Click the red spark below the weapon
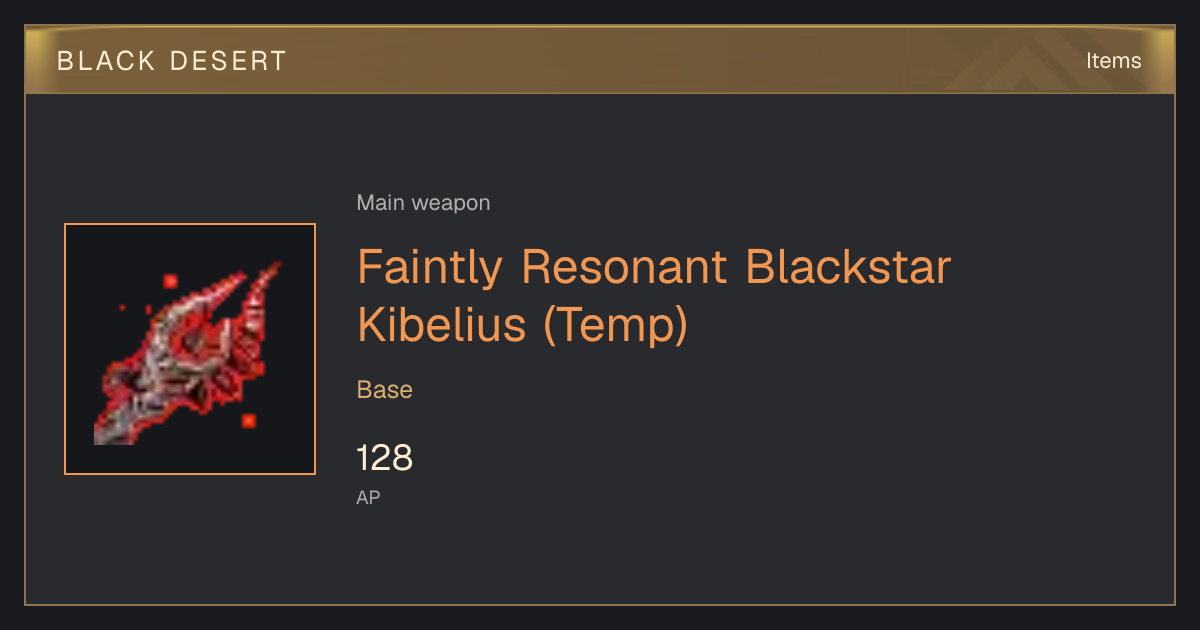Viewport: 1200px width, 630px height. 248,421
